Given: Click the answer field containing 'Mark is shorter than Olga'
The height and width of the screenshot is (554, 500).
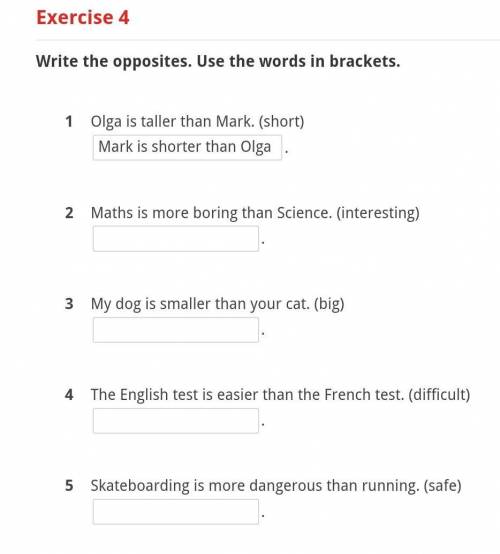Looking at the screenshot, I should [187, 148].
